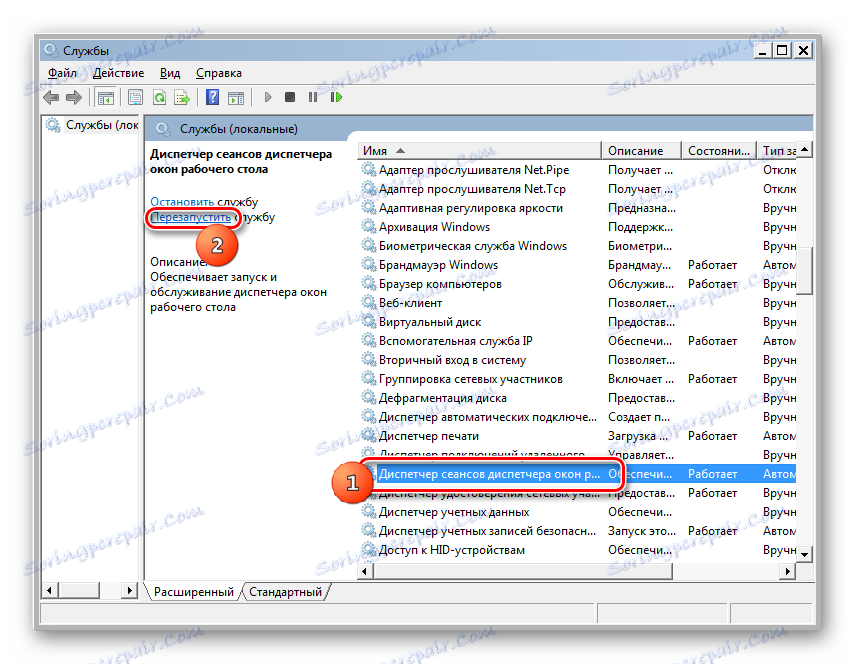Image resolution: width=855 pixels, height=664 pixels.
Task: Click the green Refresh toolbar icon
Action: (159, 98)
